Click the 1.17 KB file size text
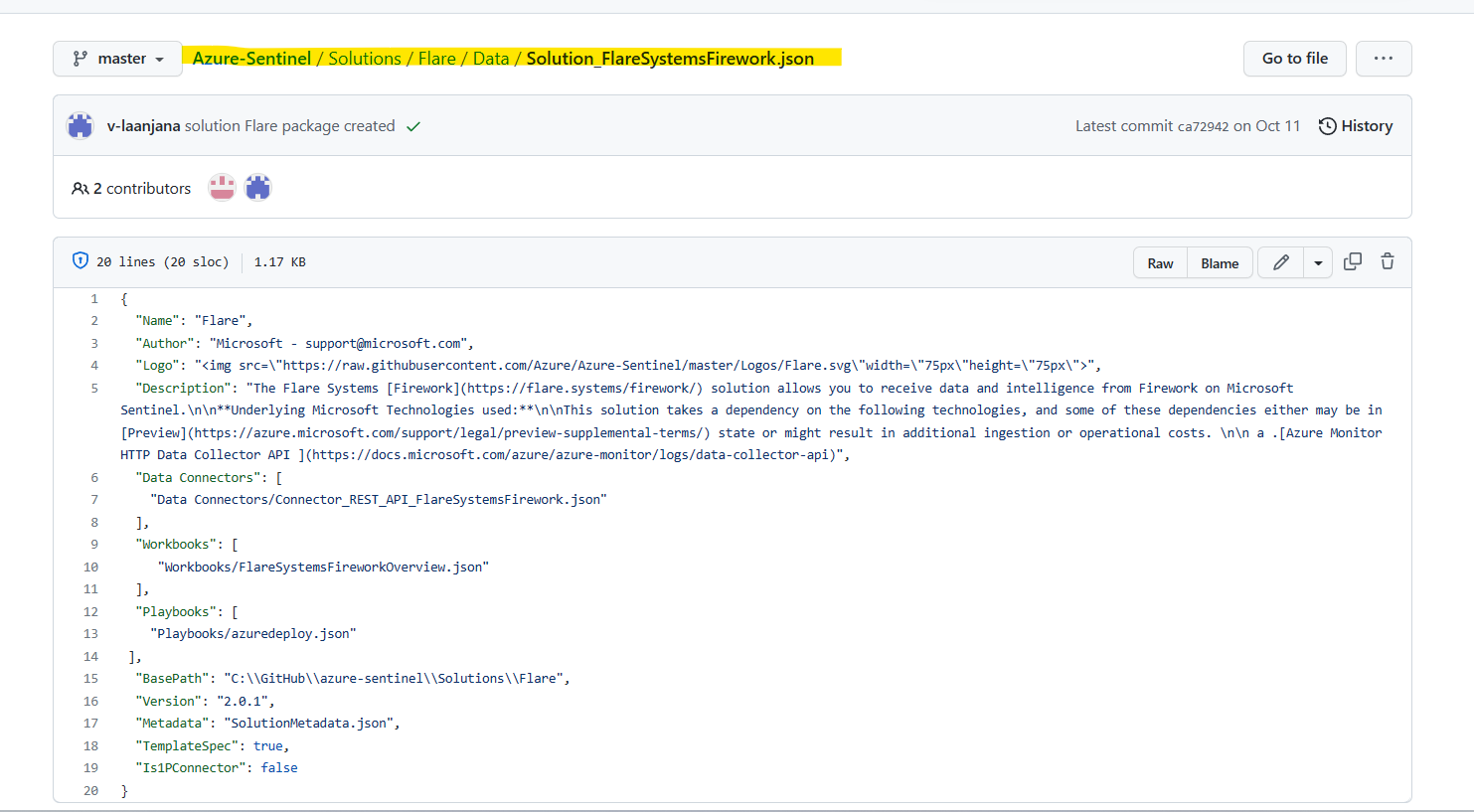The width and height of the screenshot is (1474, 812). 279,262
